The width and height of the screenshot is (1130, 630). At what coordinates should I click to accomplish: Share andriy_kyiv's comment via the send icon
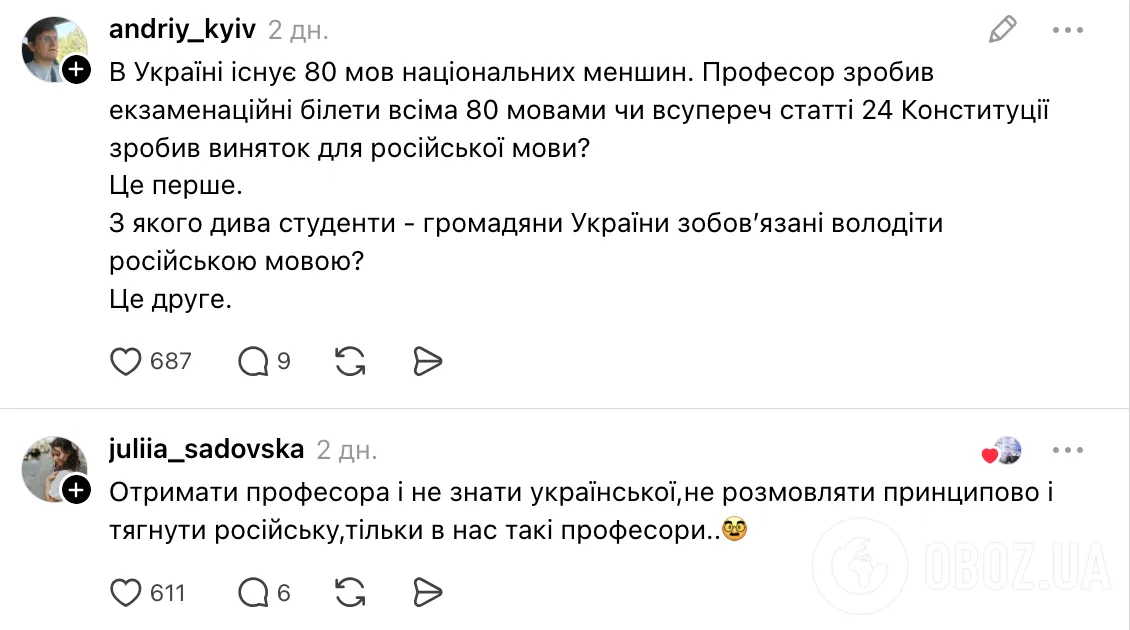tap(427, 361)
